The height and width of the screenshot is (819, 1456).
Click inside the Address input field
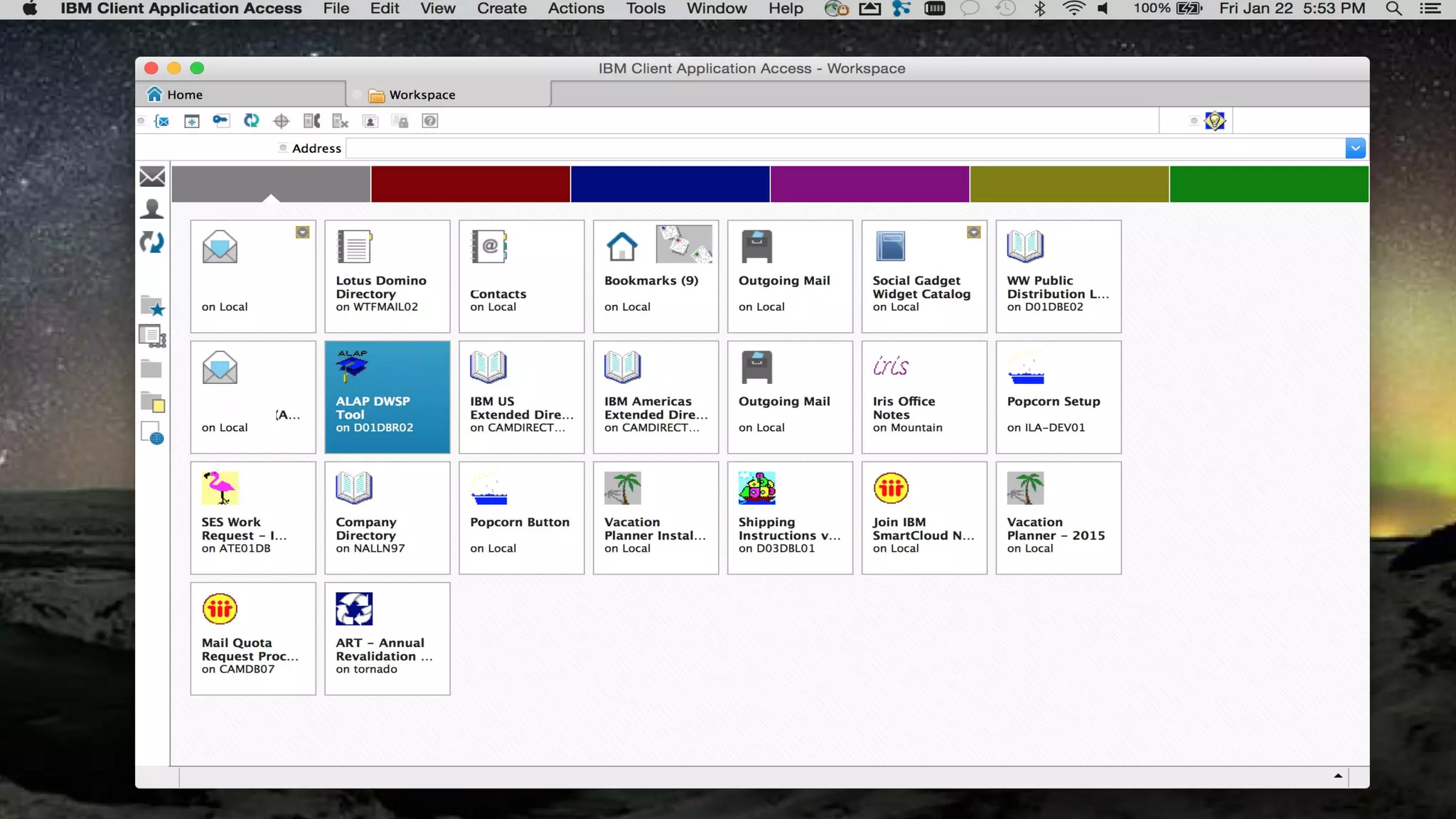click(x=845, y=148)
